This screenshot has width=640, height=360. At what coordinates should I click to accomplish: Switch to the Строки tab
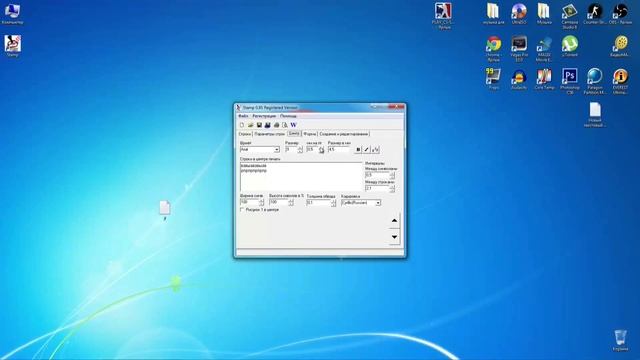pyautogui.click(x=244, y=134)
